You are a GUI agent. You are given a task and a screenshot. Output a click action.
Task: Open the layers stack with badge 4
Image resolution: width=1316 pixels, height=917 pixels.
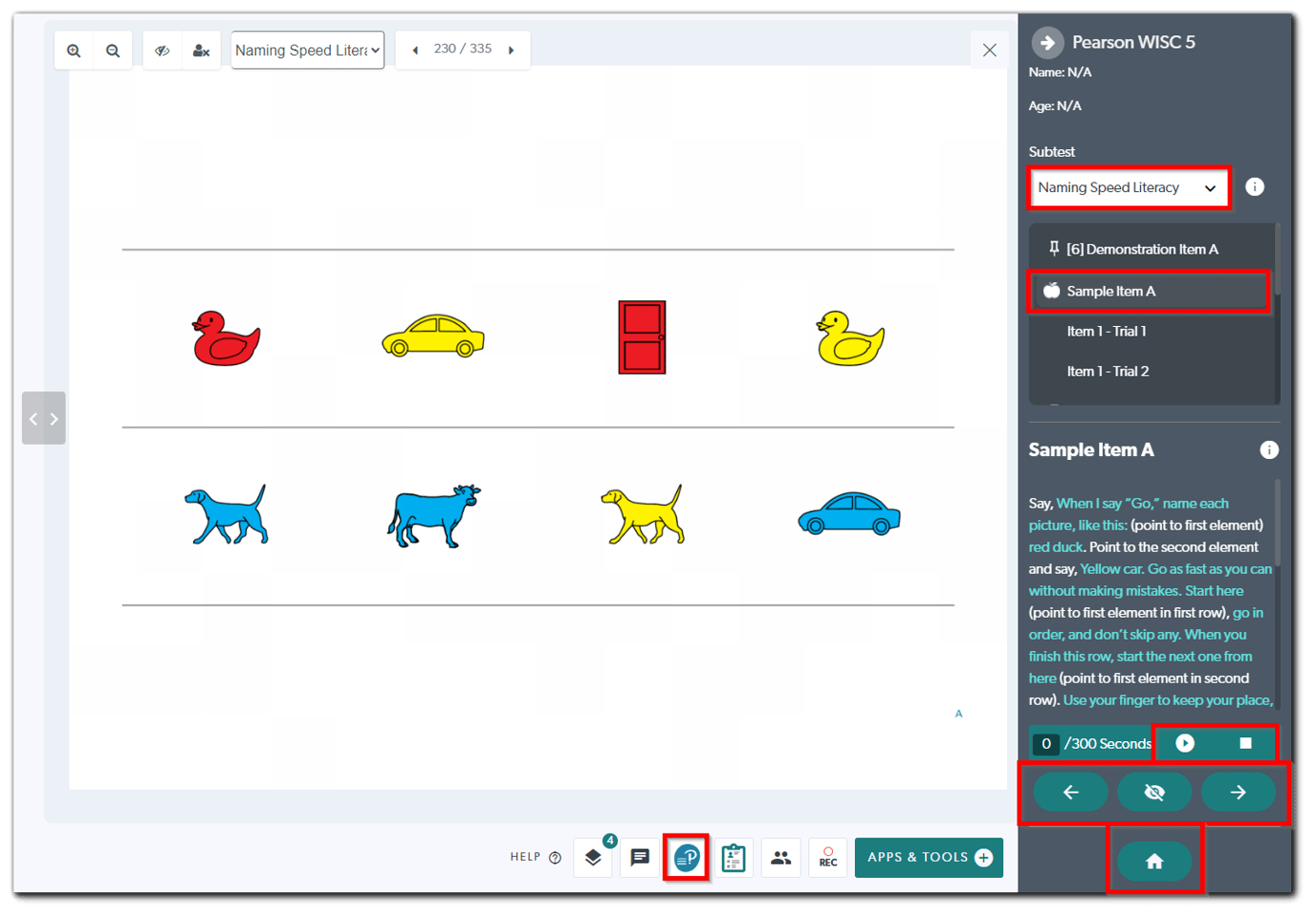pyautogui.click(x=593, y=858)
